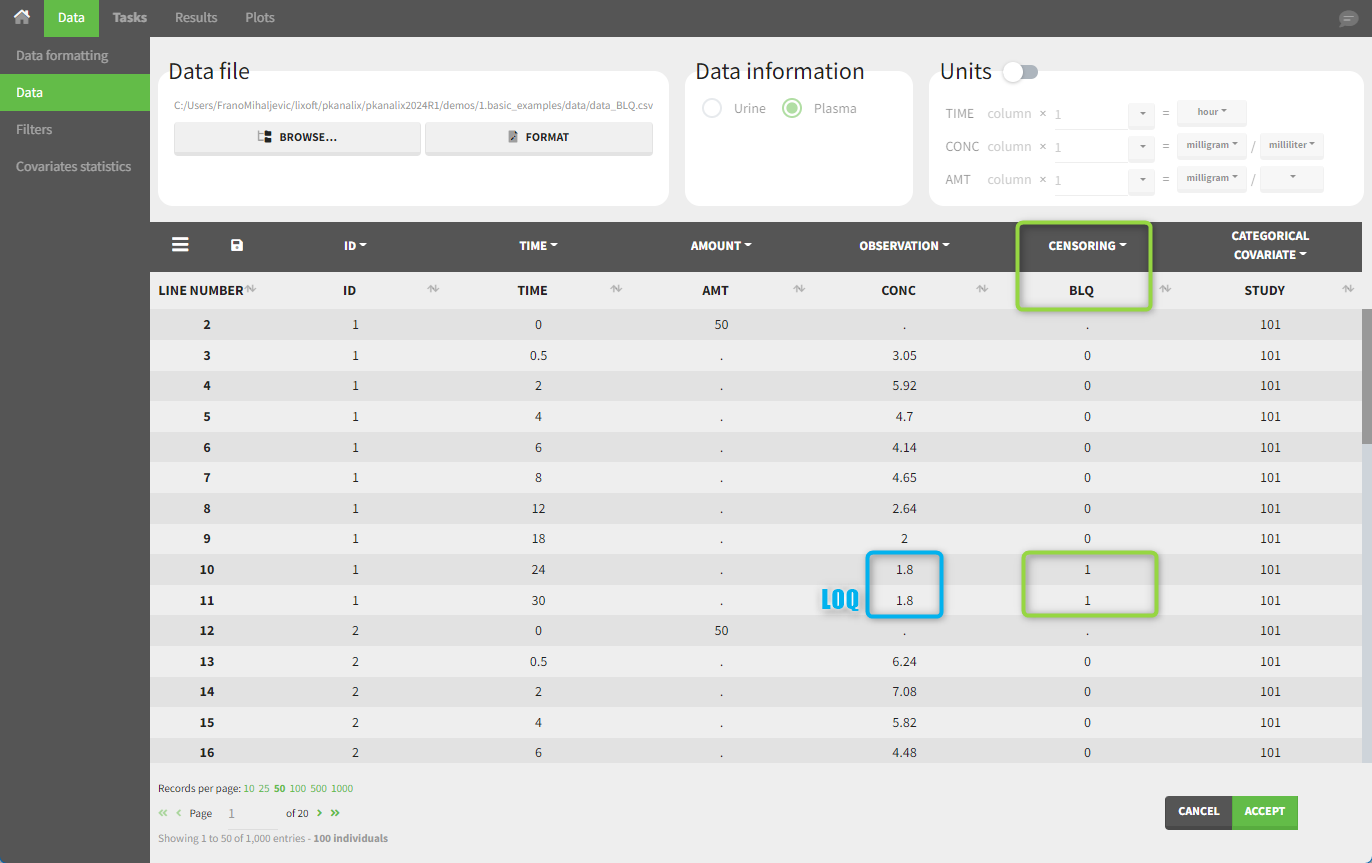Open the Filters sidebar item
The width and height of the screenshot is (1372, 863).
[34, 129]
